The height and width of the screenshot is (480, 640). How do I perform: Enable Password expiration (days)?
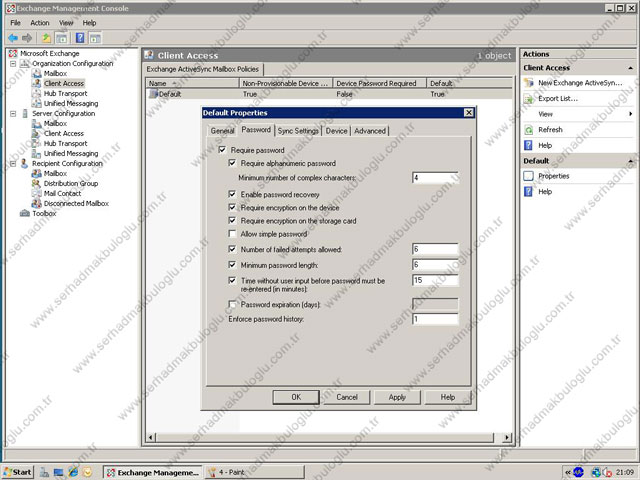point(232,304)
